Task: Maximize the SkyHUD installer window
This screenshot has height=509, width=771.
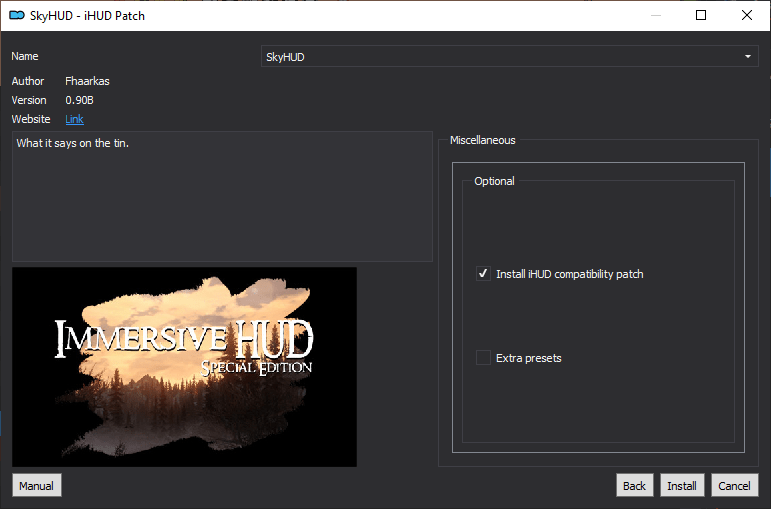Action: tap(701, 15)
